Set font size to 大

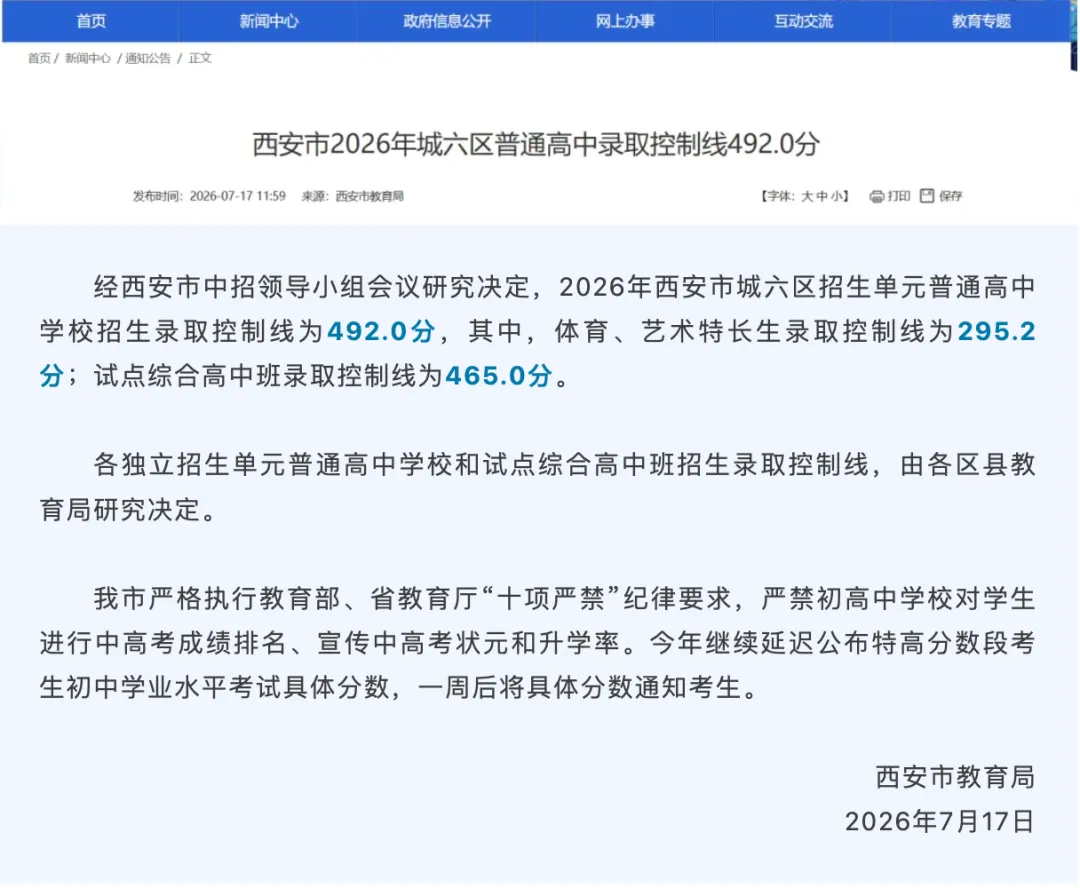point(807,196)
